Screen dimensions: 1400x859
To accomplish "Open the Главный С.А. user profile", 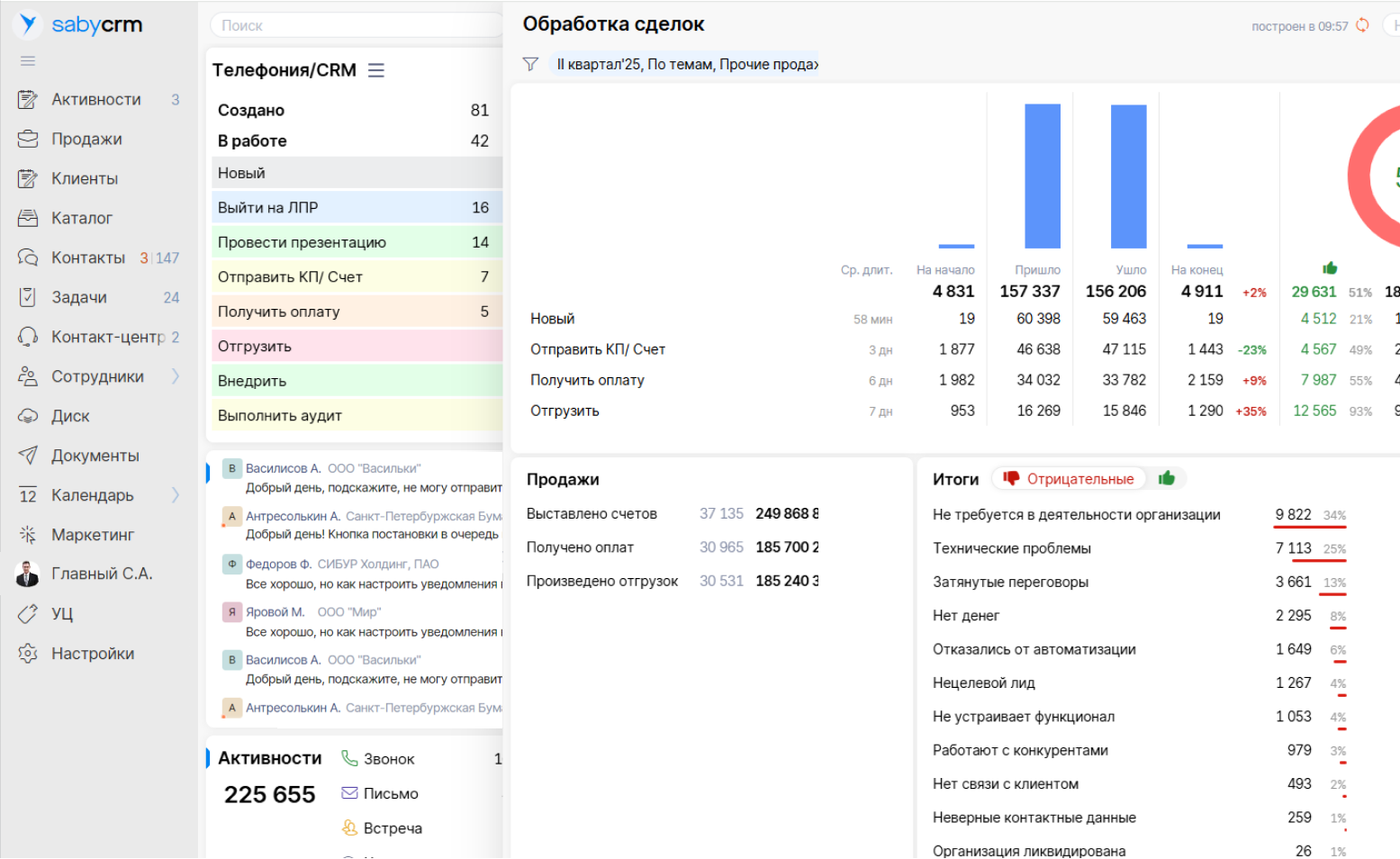I will tap(101, 574).
